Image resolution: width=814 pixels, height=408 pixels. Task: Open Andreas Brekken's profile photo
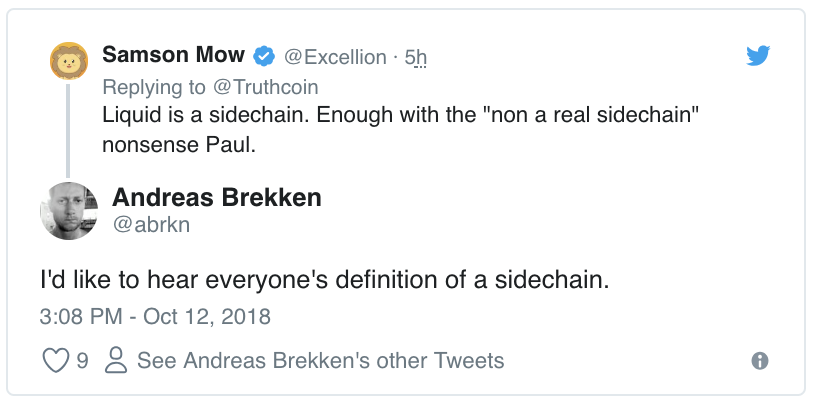(x=68, y=212)
